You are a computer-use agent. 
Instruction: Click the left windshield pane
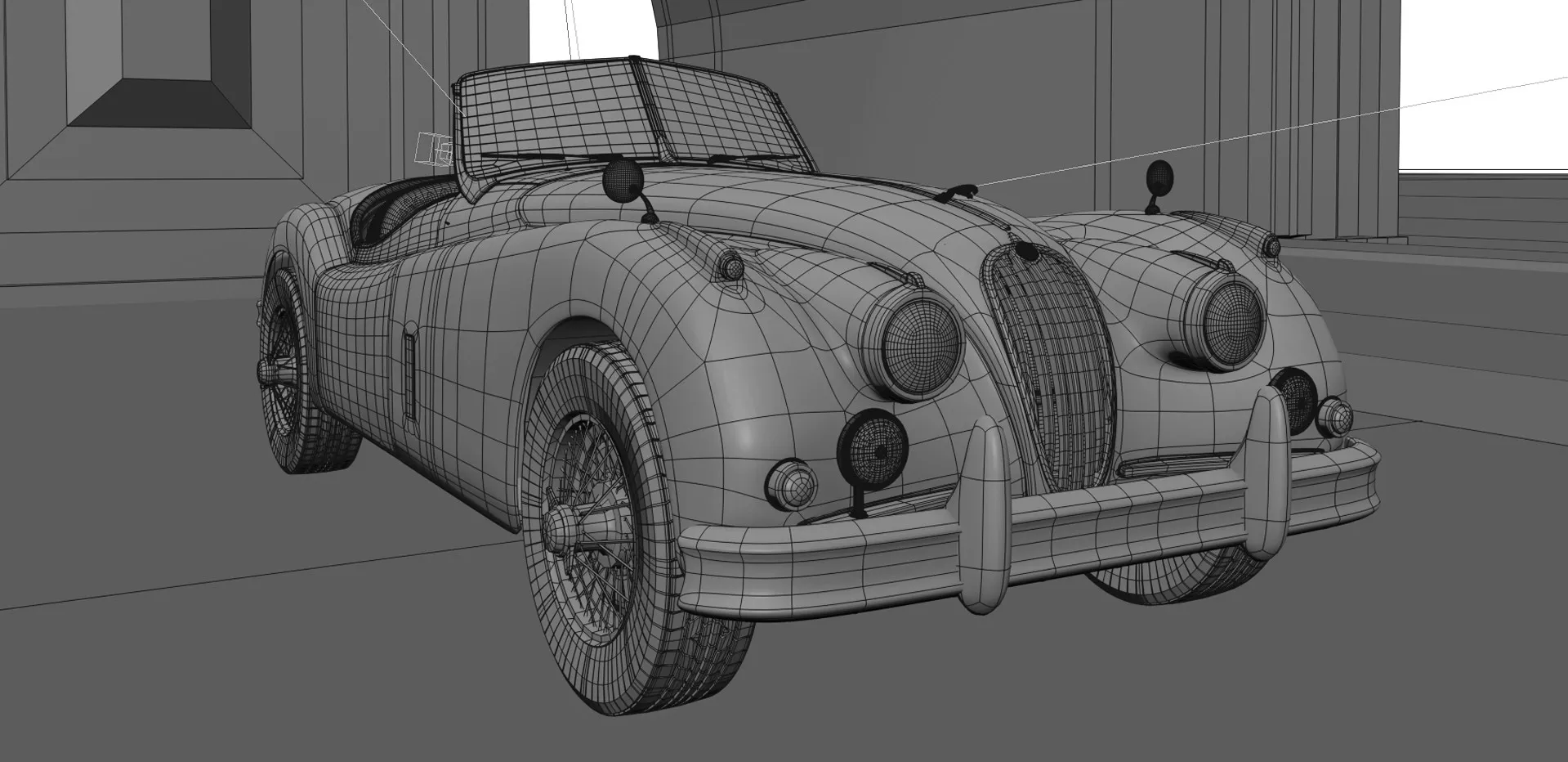pyautogui.click(x=547, y=114)
